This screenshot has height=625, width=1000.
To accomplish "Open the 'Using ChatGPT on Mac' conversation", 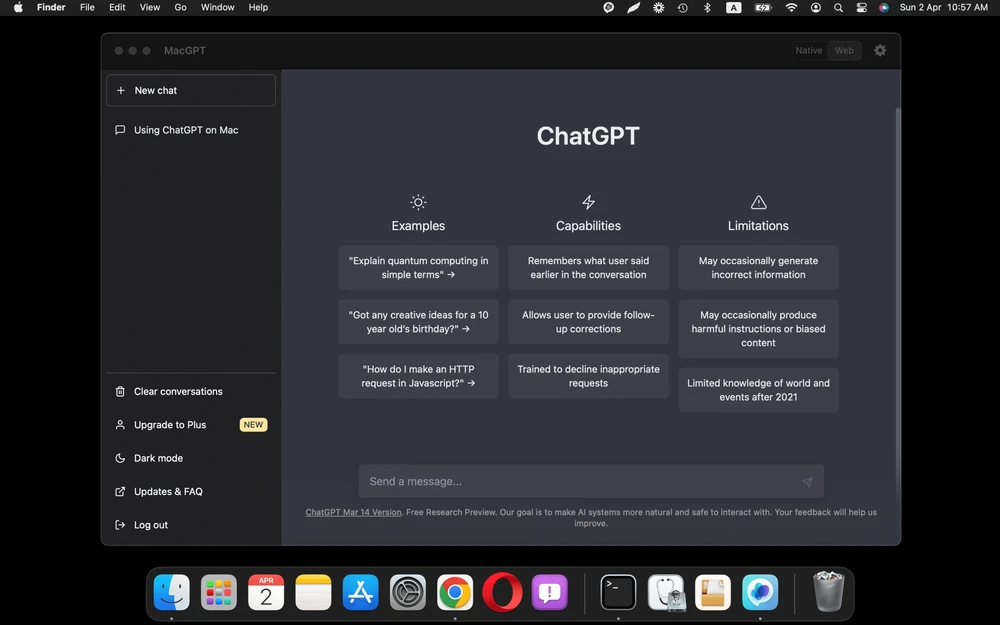I will 191,130.
